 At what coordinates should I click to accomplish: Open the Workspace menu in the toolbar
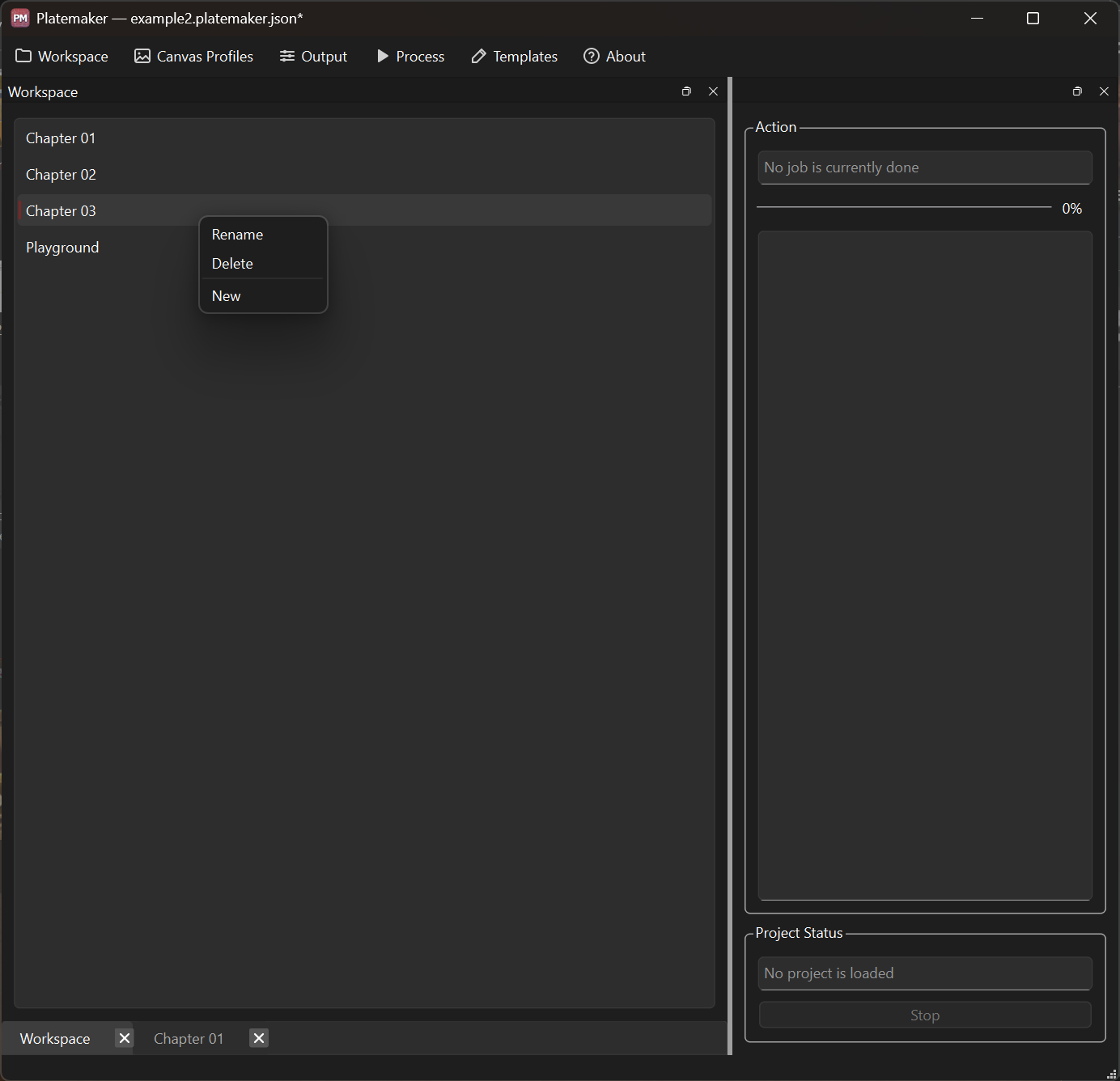click(62, 56)
